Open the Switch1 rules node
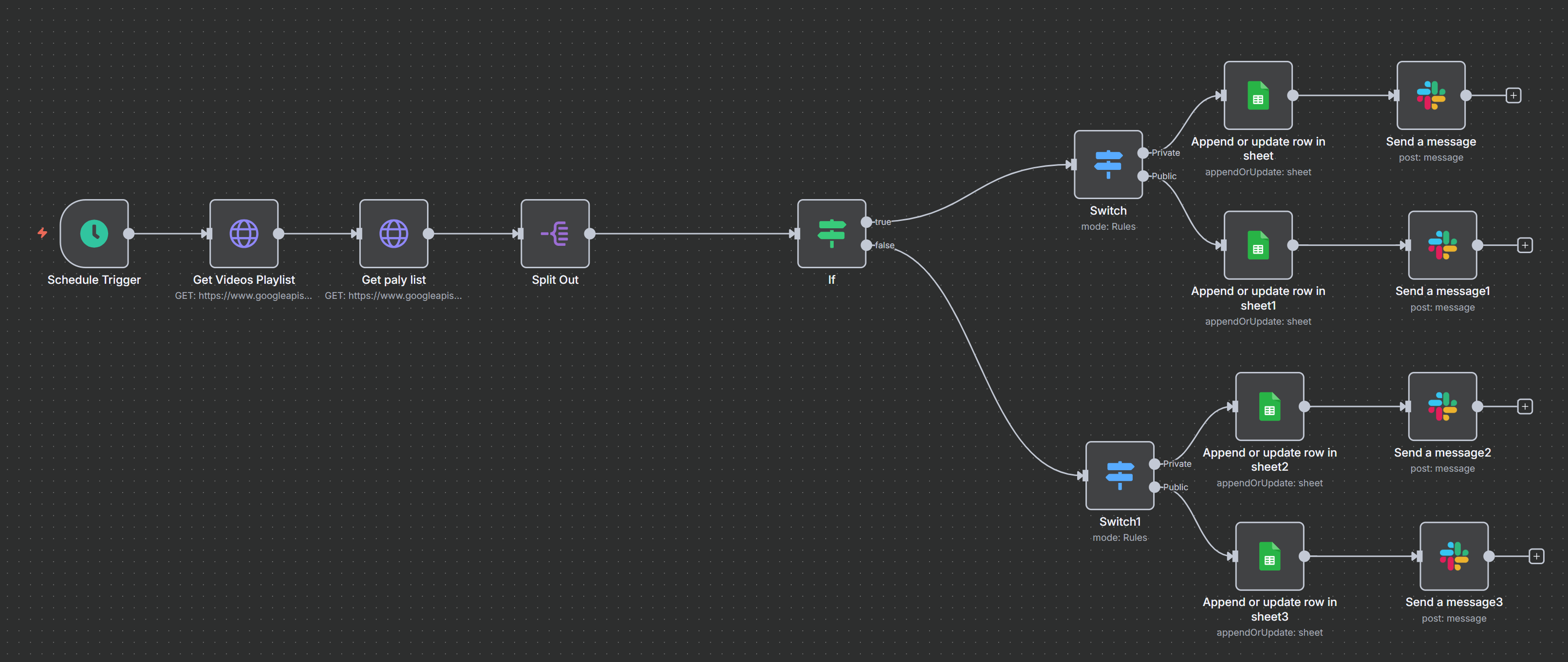This screenshot has height=662, width=1568. (x=1120, y=475)
